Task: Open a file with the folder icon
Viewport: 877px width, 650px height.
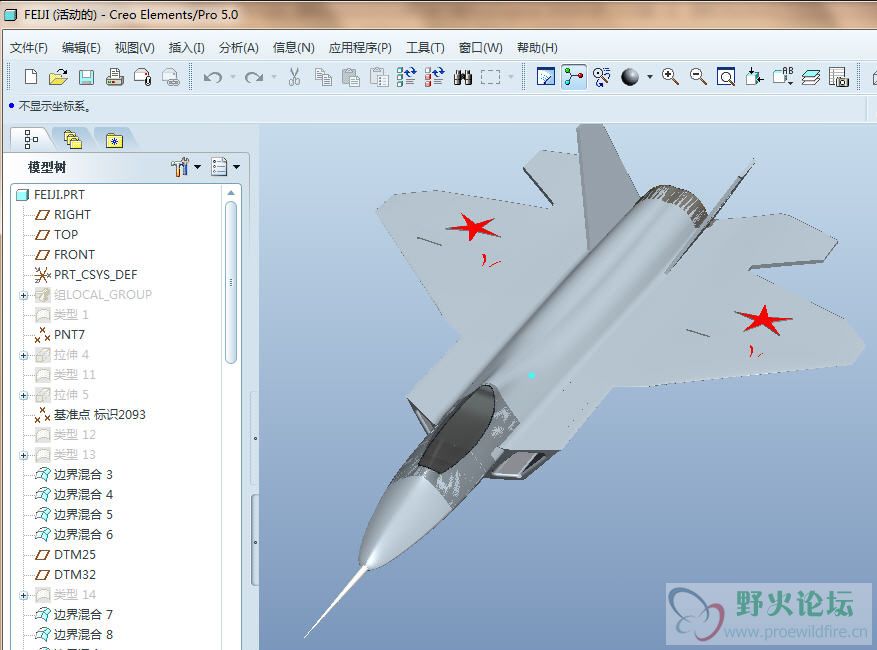Action: 58,77
